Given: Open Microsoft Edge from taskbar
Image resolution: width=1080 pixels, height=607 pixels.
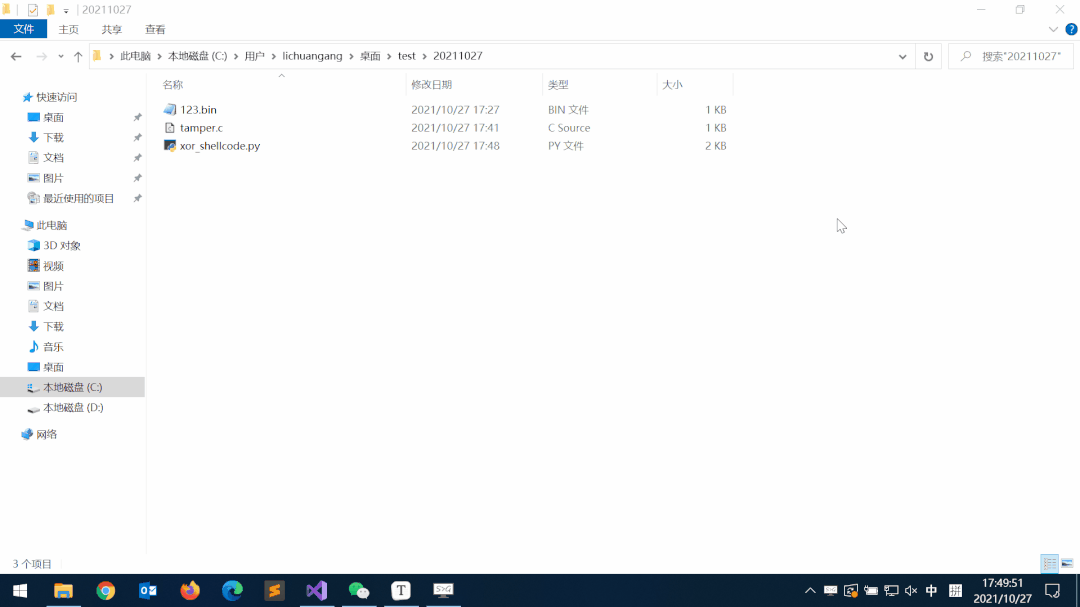Looking at the screenshot, I should (232, 590).
